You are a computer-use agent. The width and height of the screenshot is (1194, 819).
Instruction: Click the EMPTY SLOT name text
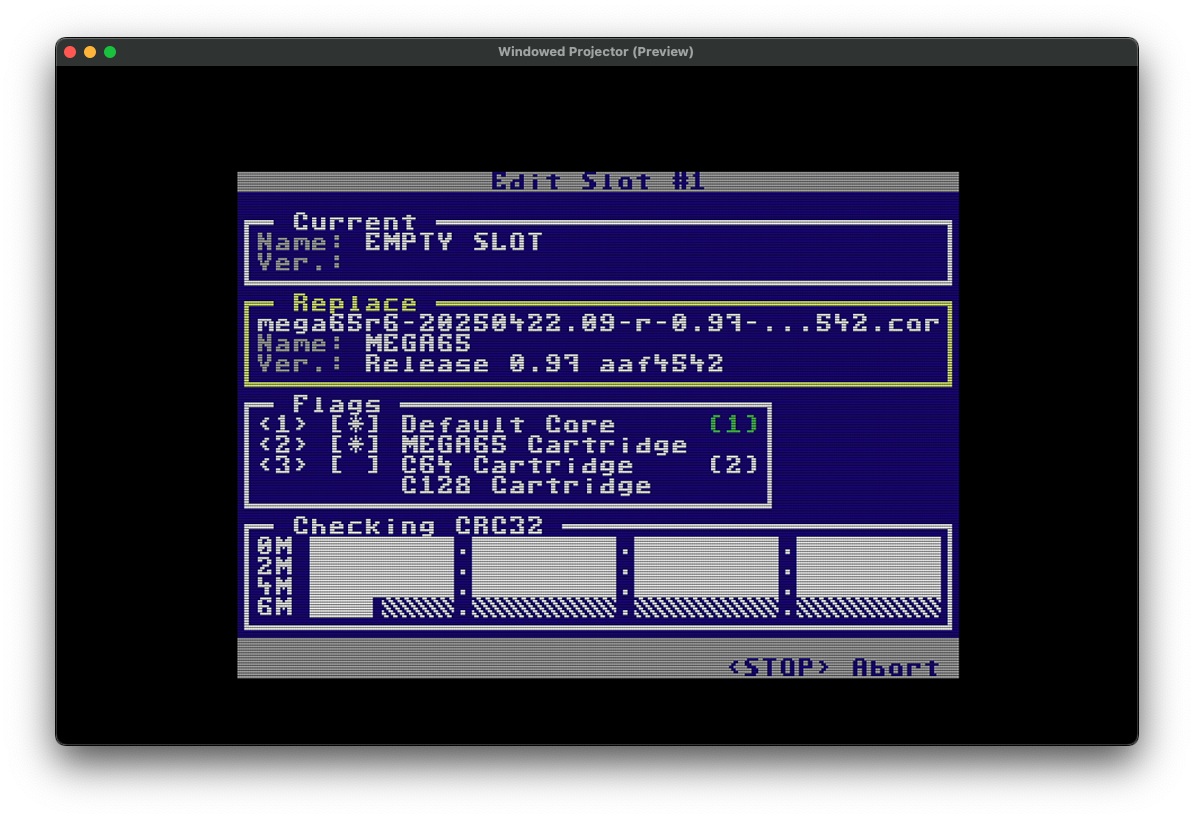[x=454, y=242]
